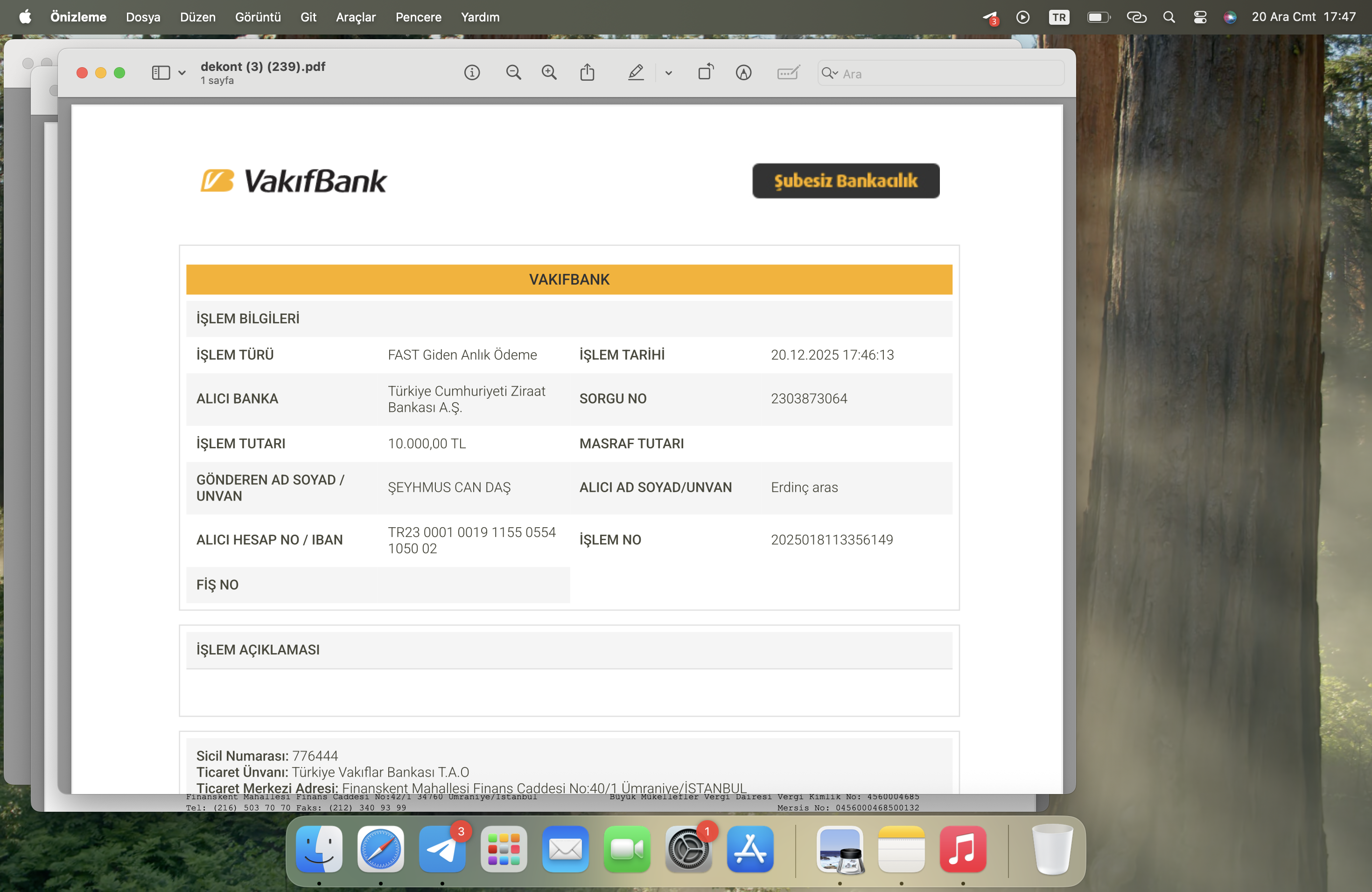Click the Şubesiz Bankacılık badge

846,181
